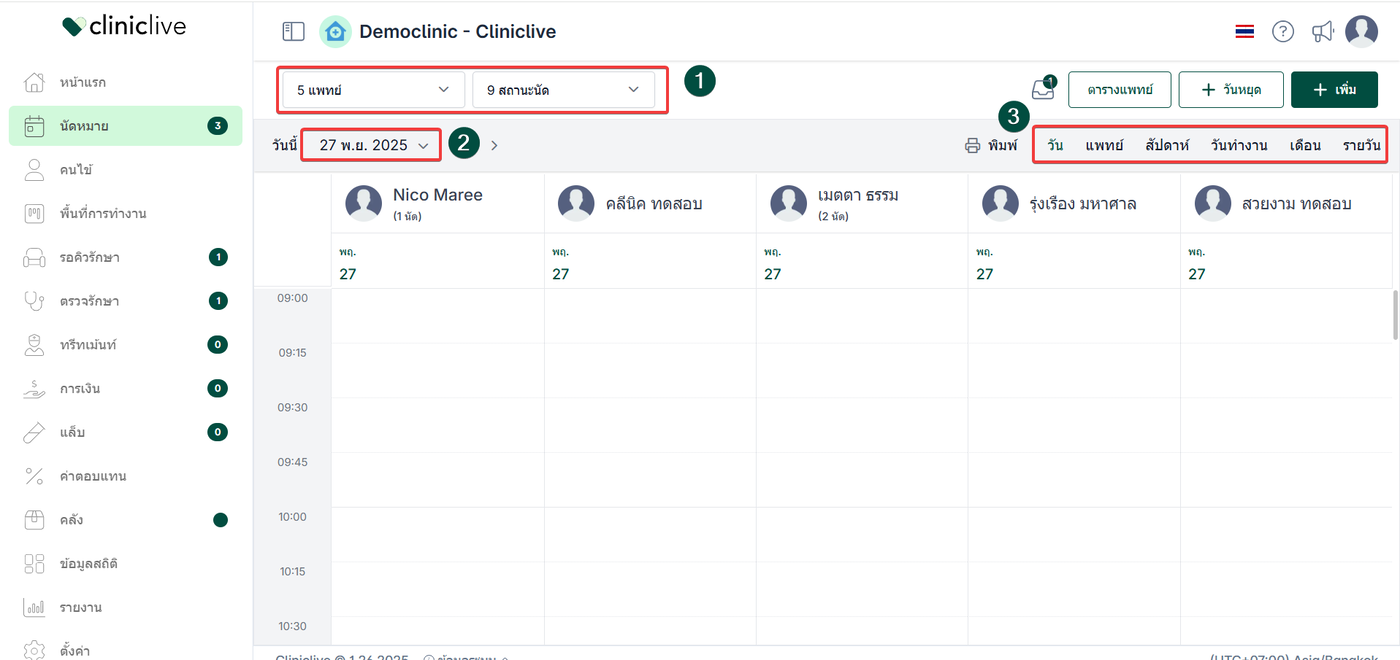Open the user profile avatar
Viewport: 1400px width, 660px height.
(1361, 32)
